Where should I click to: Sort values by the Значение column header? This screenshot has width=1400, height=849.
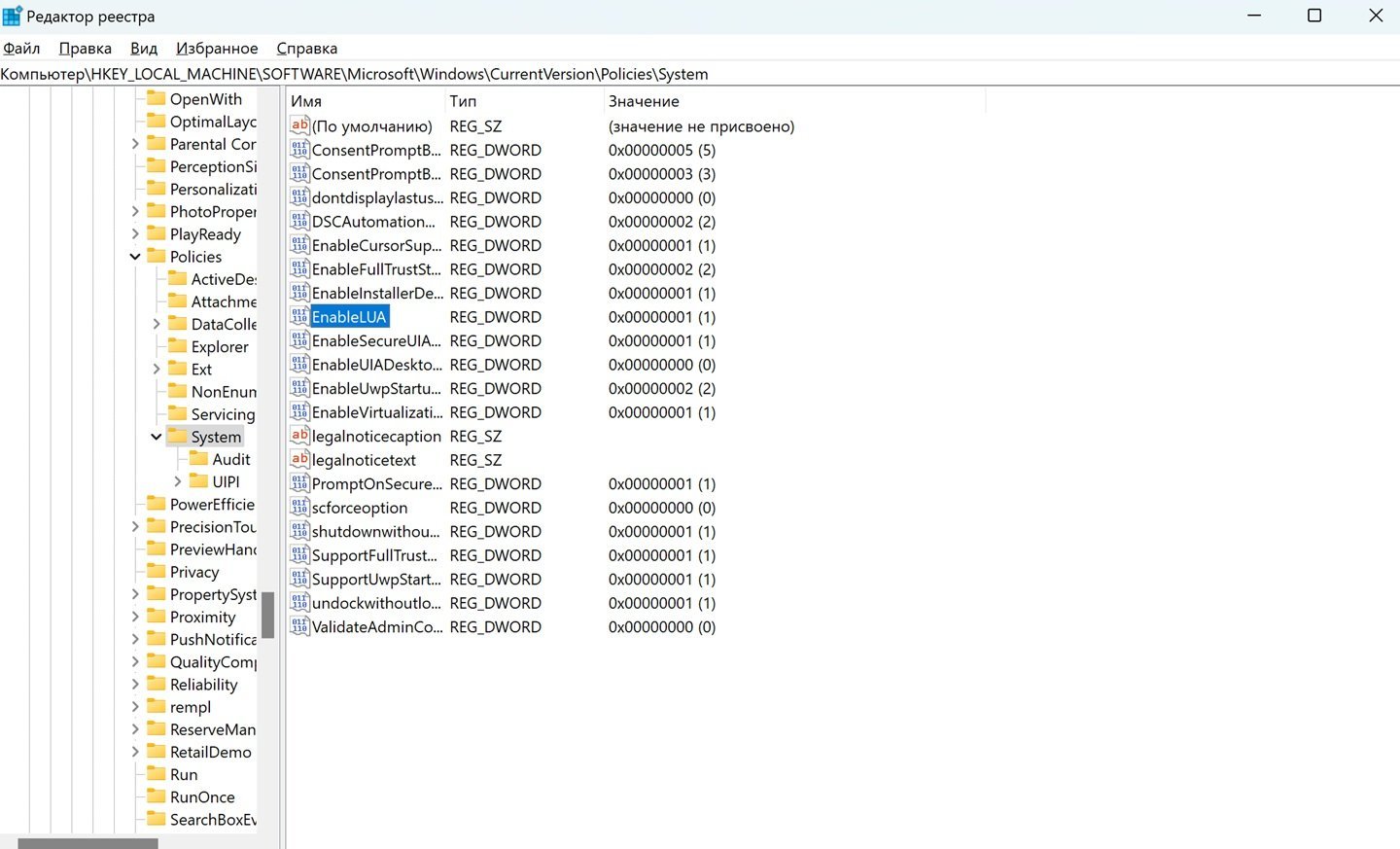(x=793, y=101)
